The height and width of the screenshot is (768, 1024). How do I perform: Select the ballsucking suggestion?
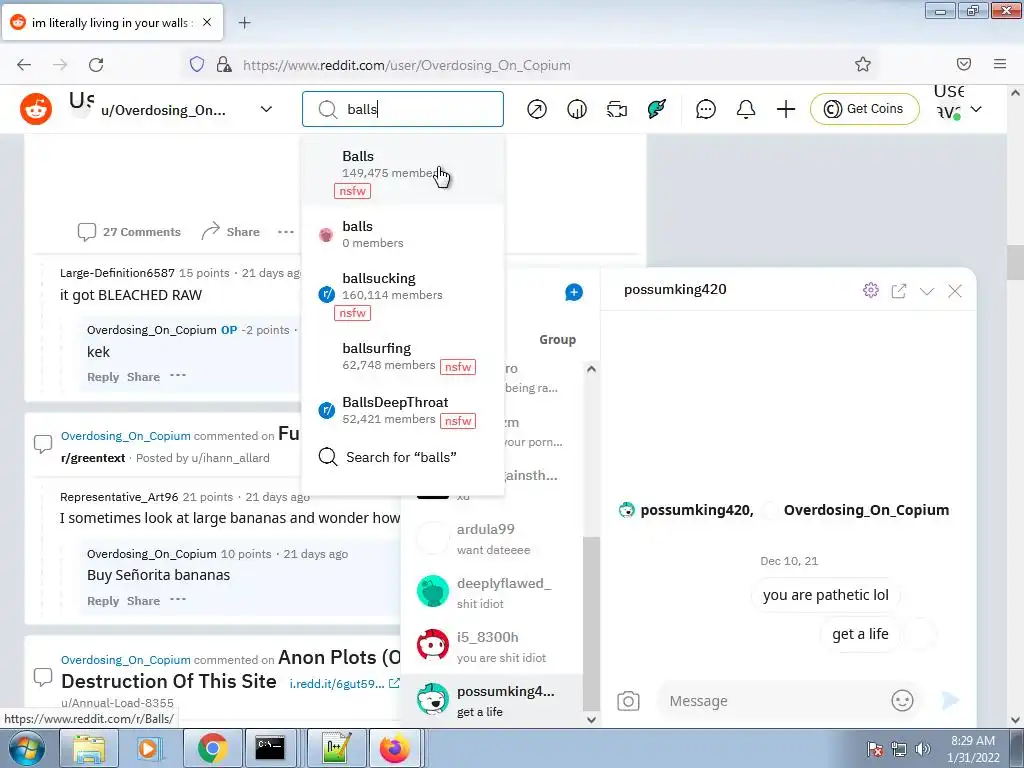pyautogui.click(x=403, y=295)
